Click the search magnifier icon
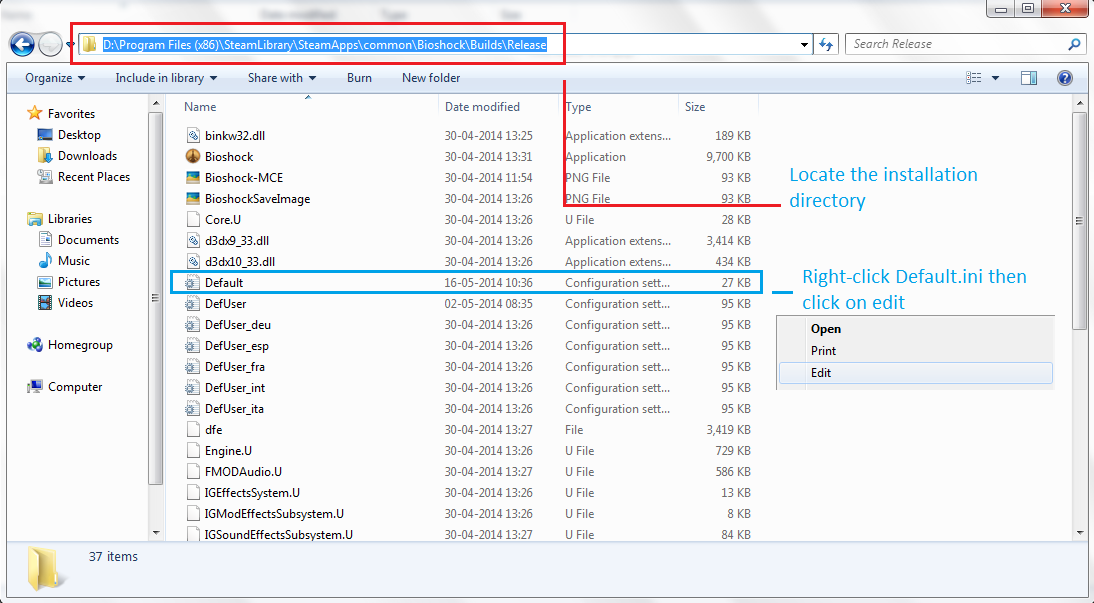This screenshot has width=1094, height=603. coord(1074,44)
